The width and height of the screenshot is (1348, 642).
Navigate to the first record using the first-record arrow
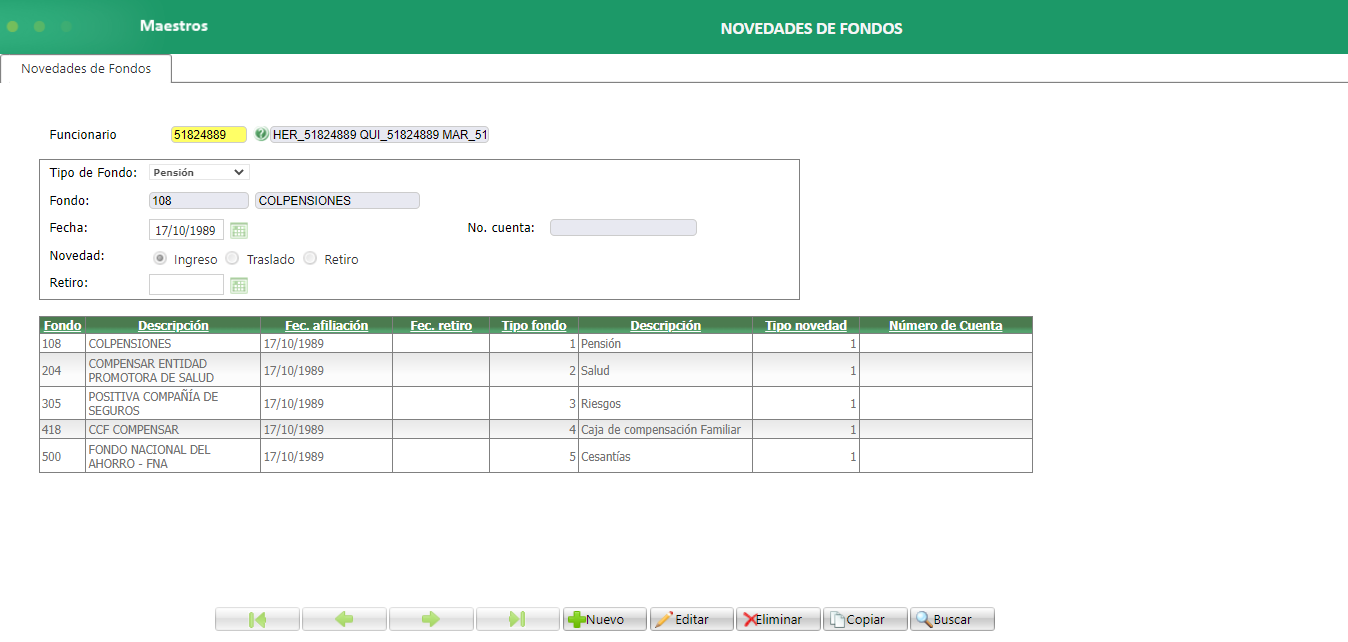257,618
